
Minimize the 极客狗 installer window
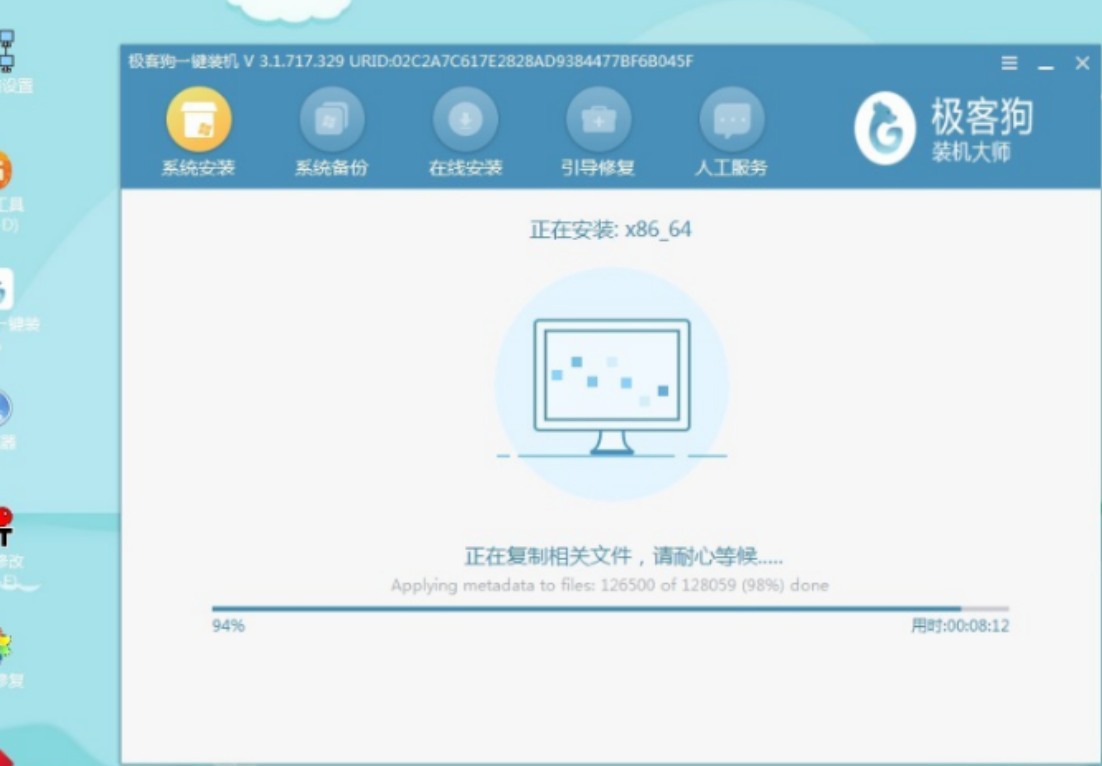click(x=1046, y=64)
